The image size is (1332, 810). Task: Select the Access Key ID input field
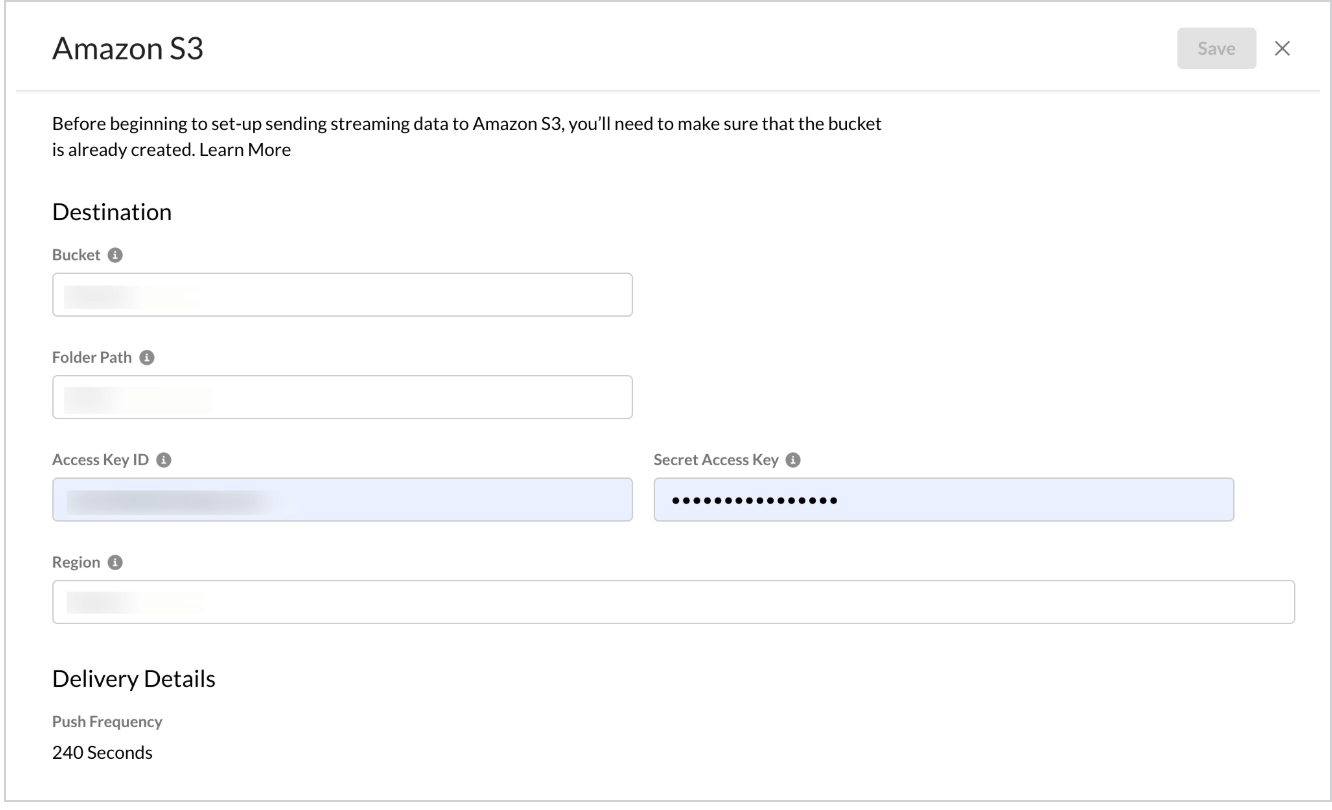point(342,500)
